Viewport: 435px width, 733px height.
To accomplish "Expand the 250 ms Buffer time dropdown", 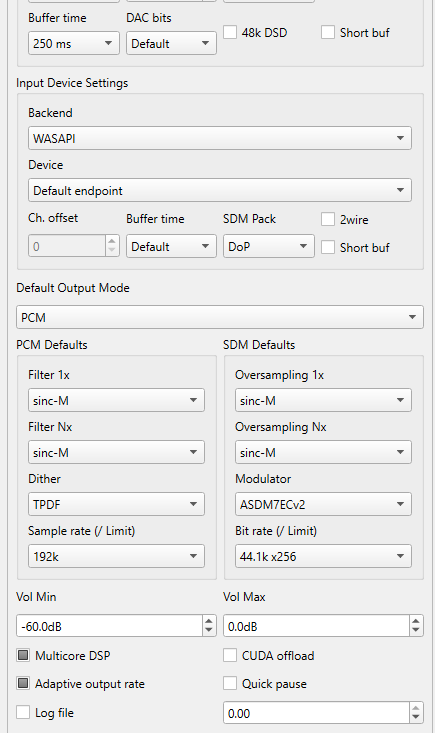I will (74, 43).
